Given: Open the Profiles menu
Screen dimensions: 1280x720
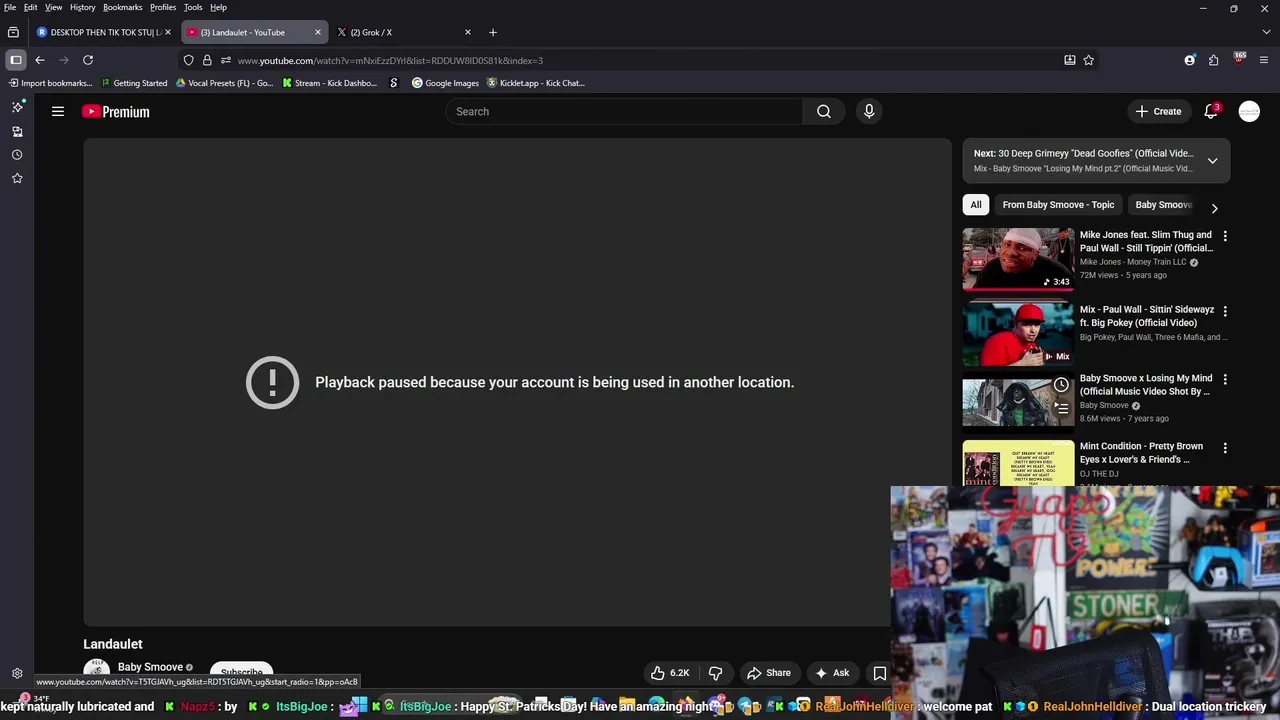Looking at the screenshot, I should pos(163,7).
